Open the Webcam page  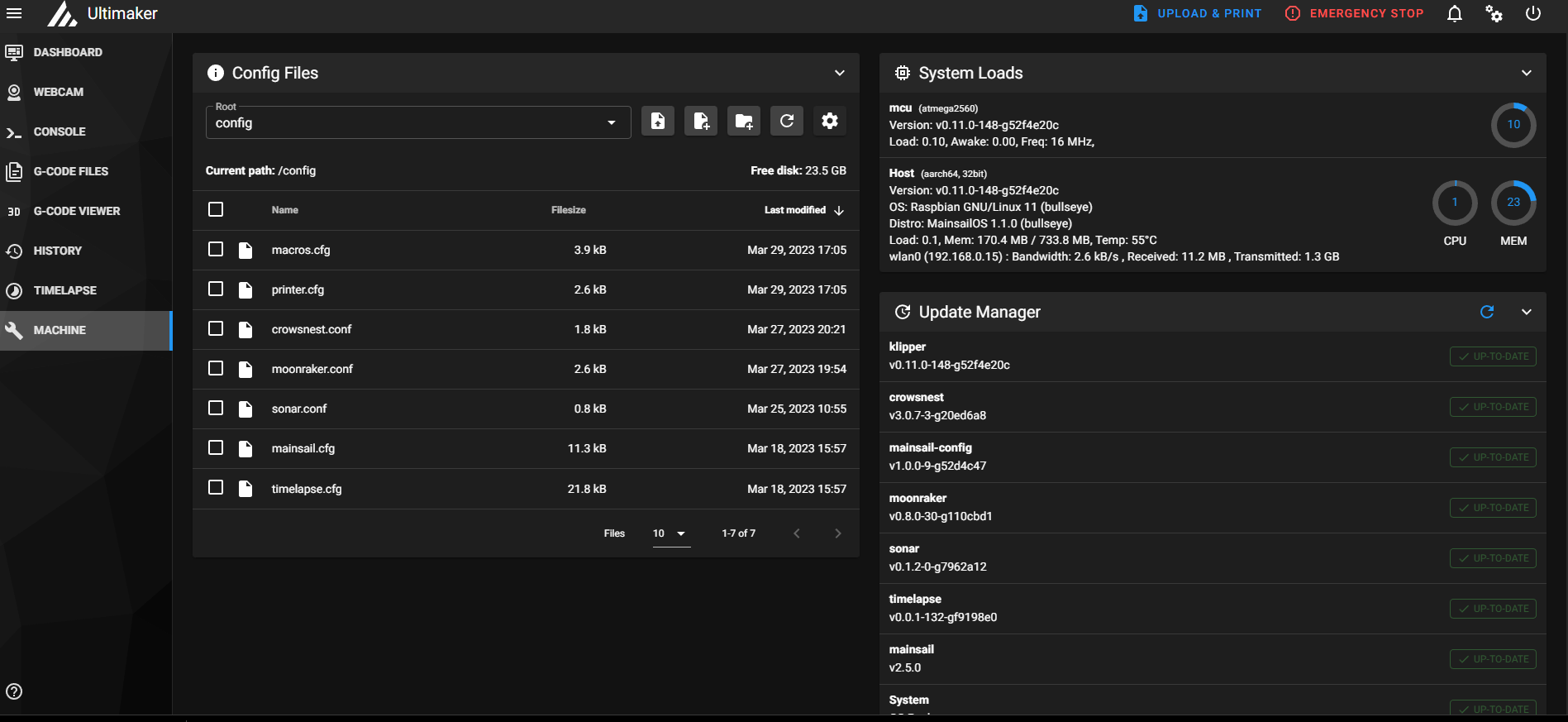tap(86, 92)
